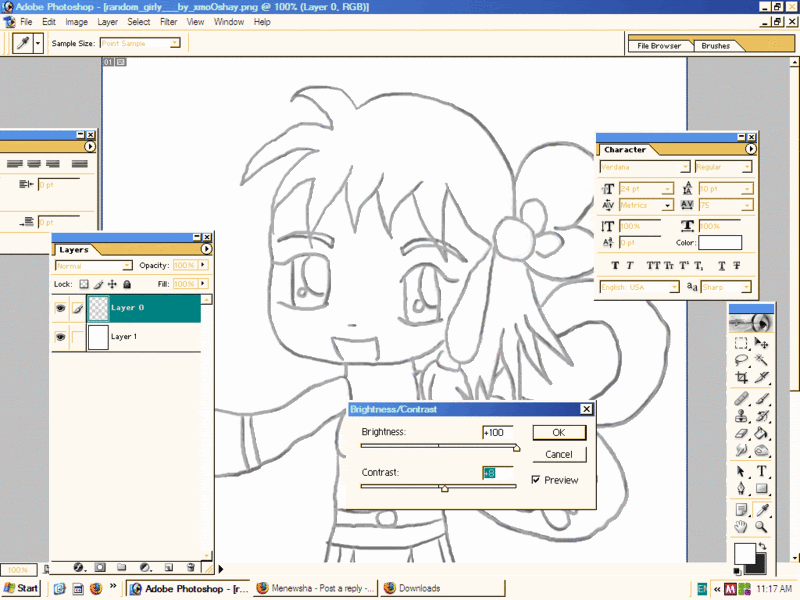Open the 24 pt font size dropdown
800x600 pixels.
tap(667, 189)
